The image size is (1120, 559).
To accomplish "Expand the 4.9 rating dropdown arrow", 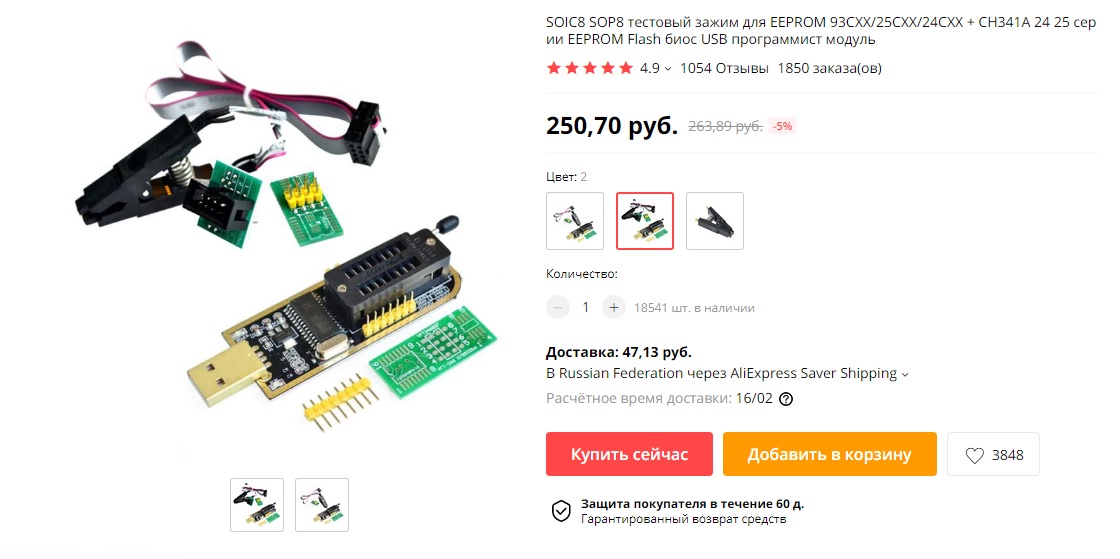I will (668, 69).
